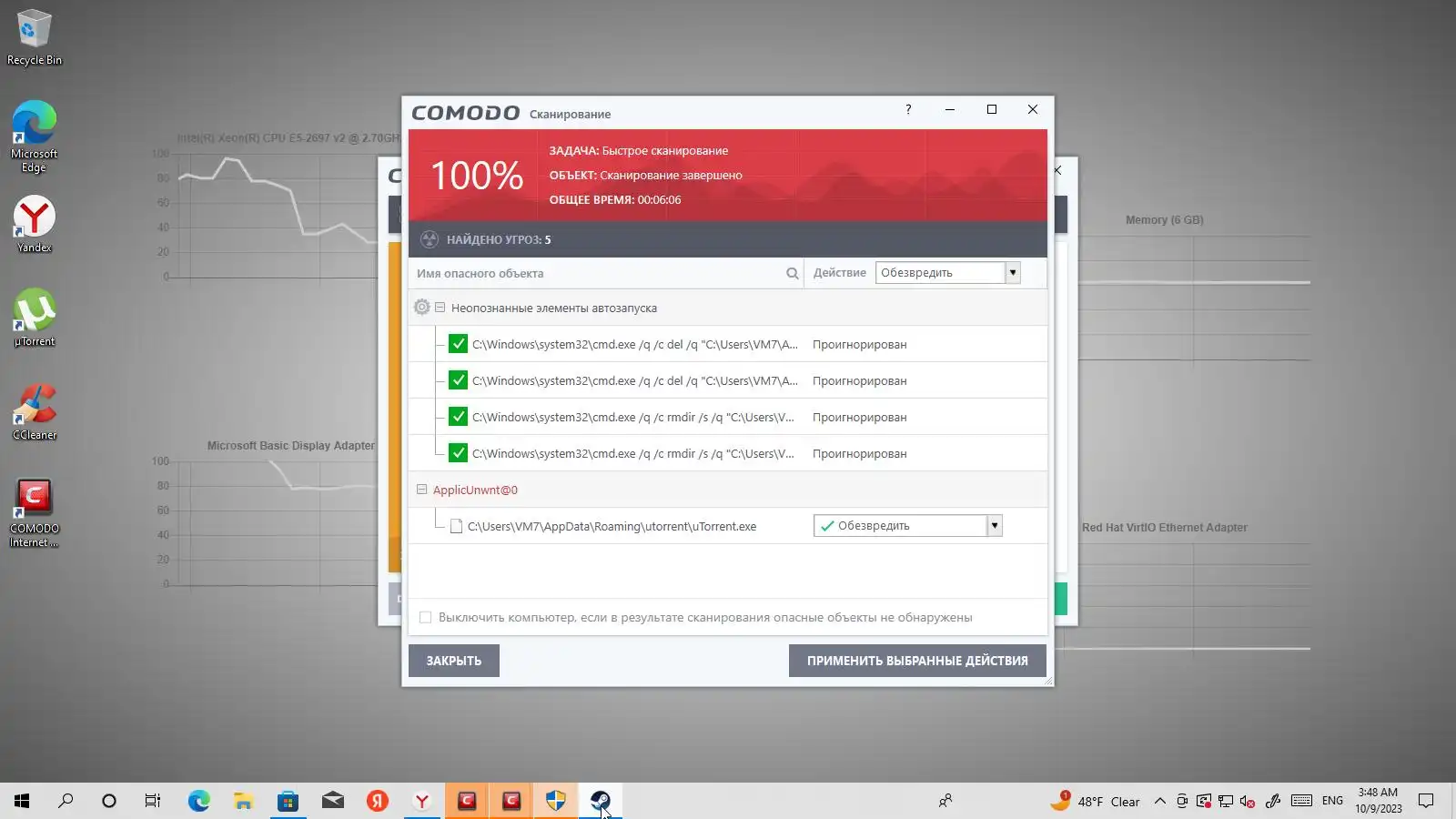Viewport: 1456px width, 819px height.
Task: Click the radiation icon next to НАЙДЕНО УГРОЗ
Action: (x=430, y=239)
